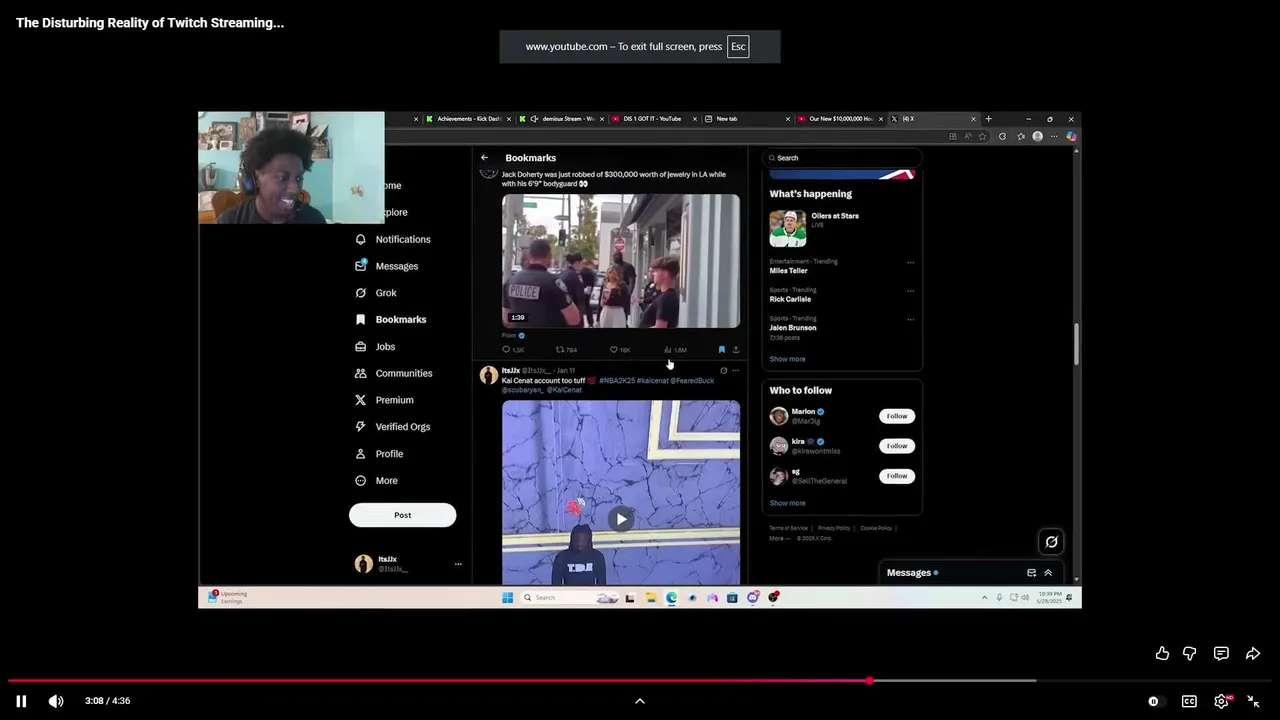Toggle bookmark on Jack Doherty tweet
The image size is (1280, 720).
[x=721, y=350]
